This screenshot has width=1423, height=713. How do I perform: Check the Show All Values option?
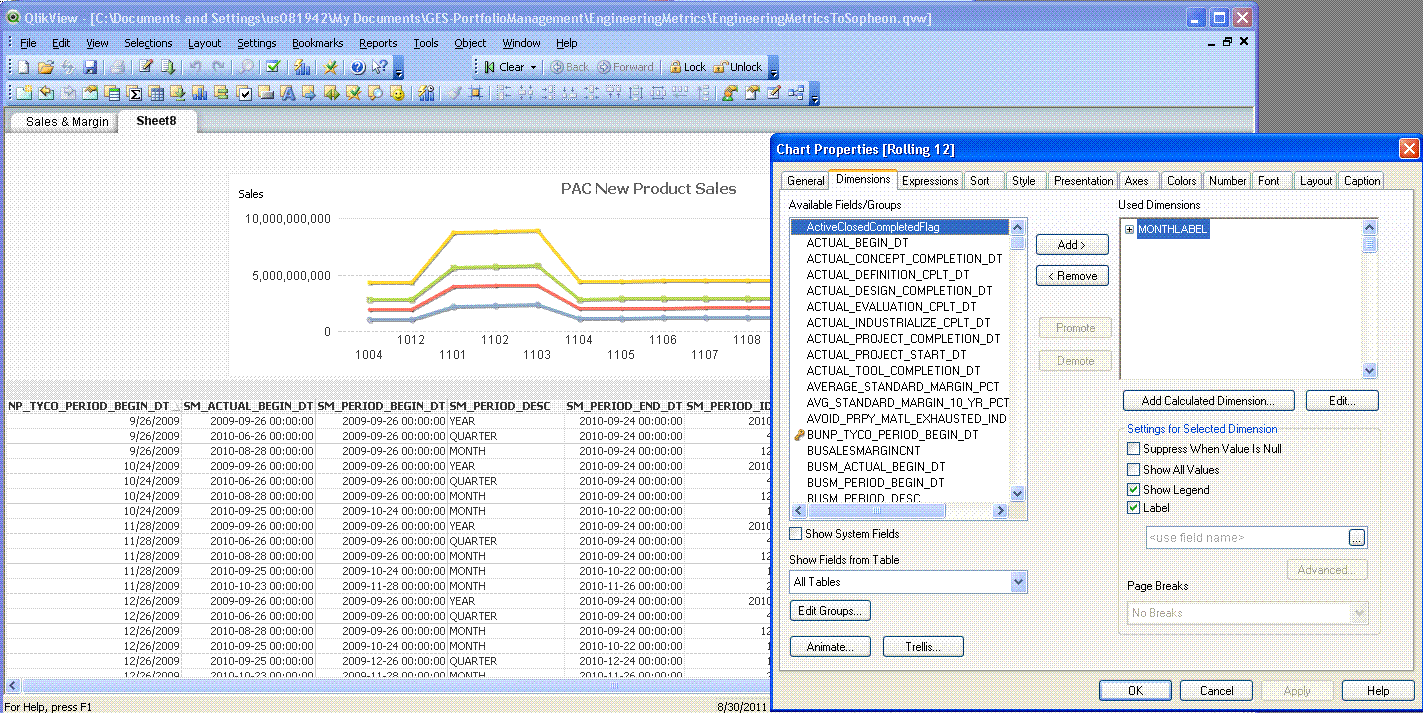tap(1133, 470)
